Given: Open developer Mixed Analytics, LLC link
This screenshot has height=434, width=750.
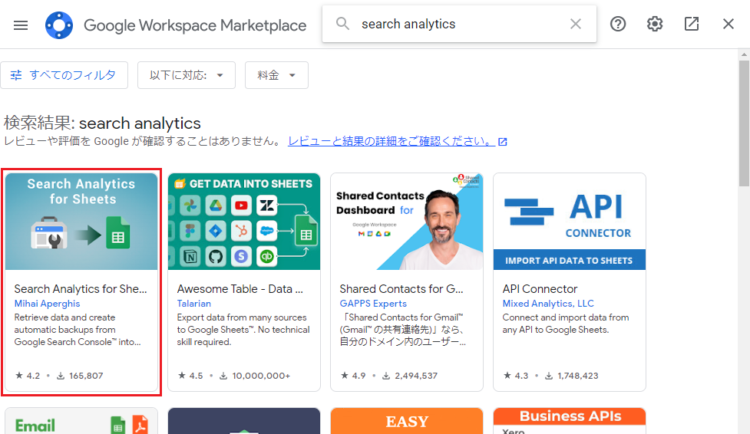Looking at the screenshot, I should (548, 304).
